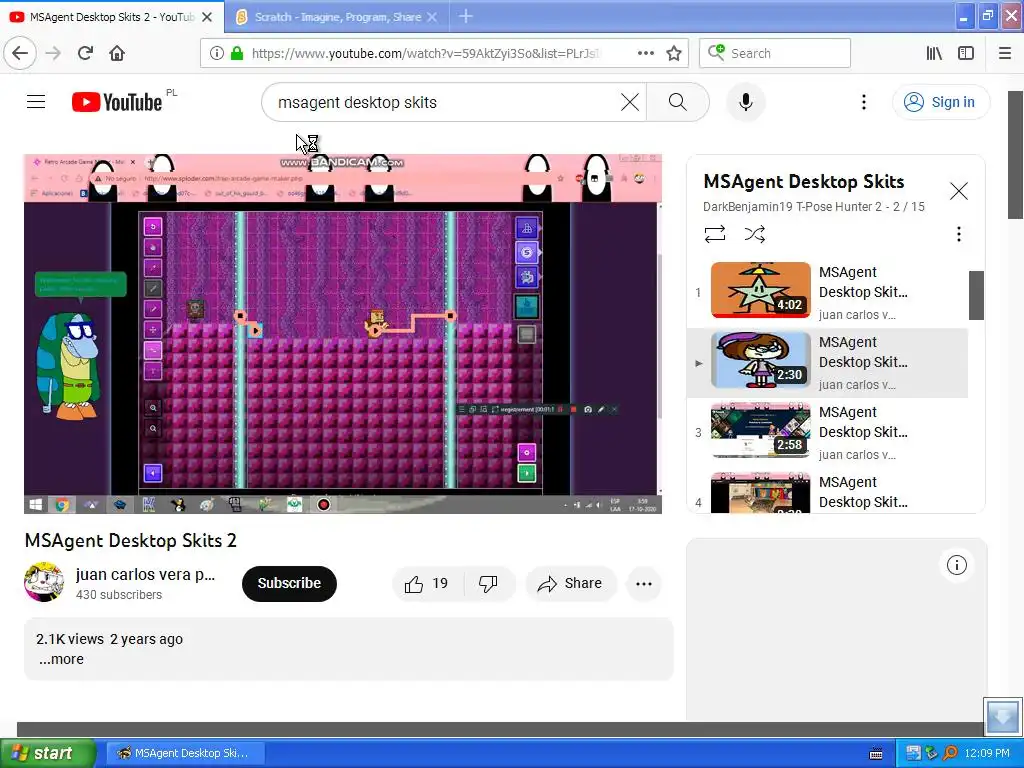Go to YouTube home via logo
1024x768 pixels.
tap(118, 102)
